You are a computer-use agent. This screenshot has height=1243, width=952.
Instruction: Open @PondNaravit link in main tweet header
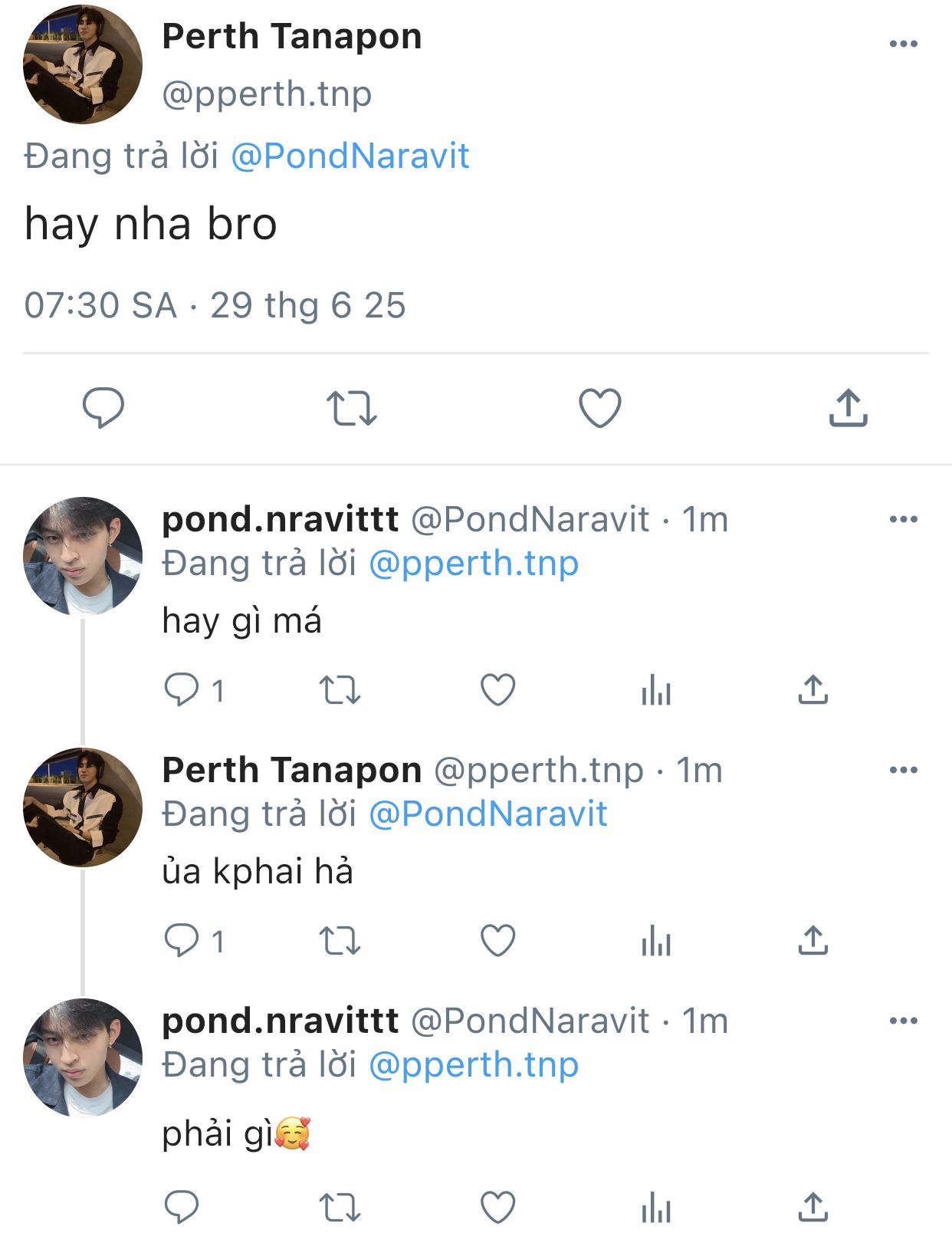point(350,156)
